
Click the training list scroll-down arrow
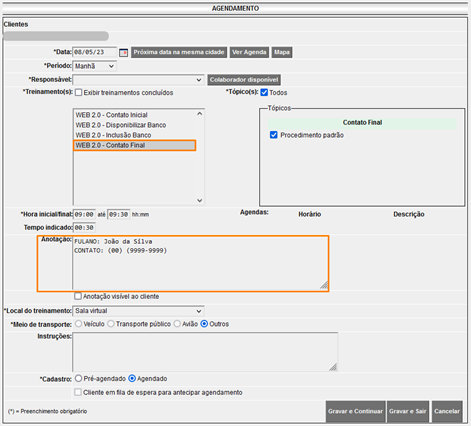coord(200,200)
